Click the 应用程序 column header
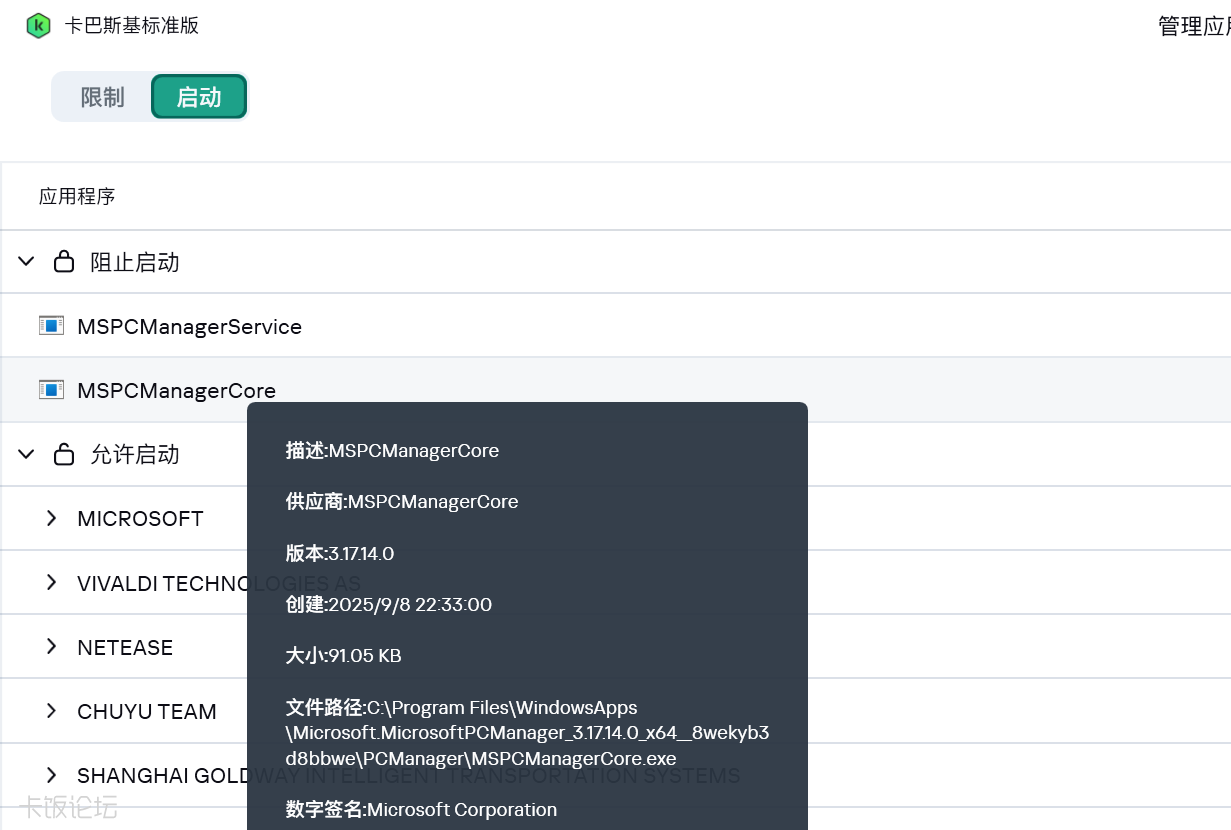Screen dimensions: 1231x830 [77, 197]
